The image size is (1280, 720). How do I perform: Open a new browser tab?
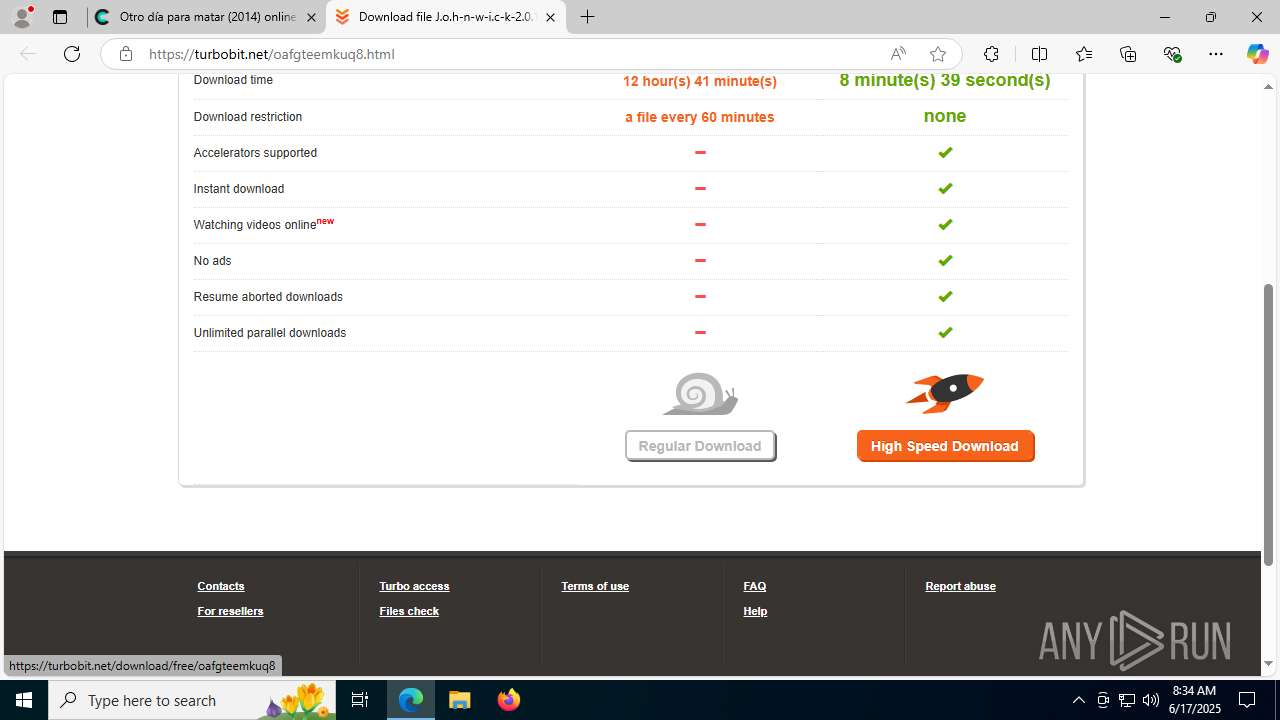point(588,17)
